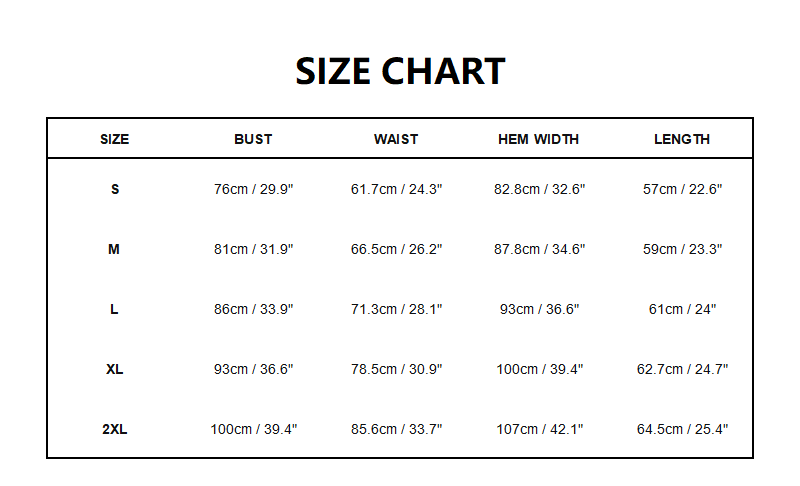Select the HEM WIDTH column header

click(539, 139)
